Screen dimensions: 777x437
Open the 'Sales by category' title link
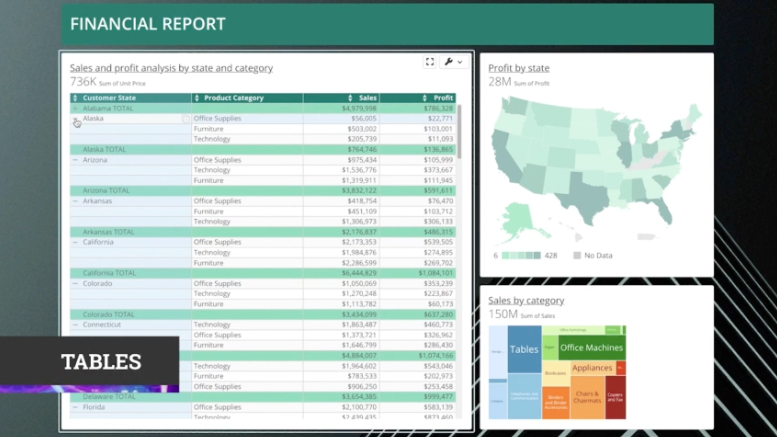[x=526, y=300]
